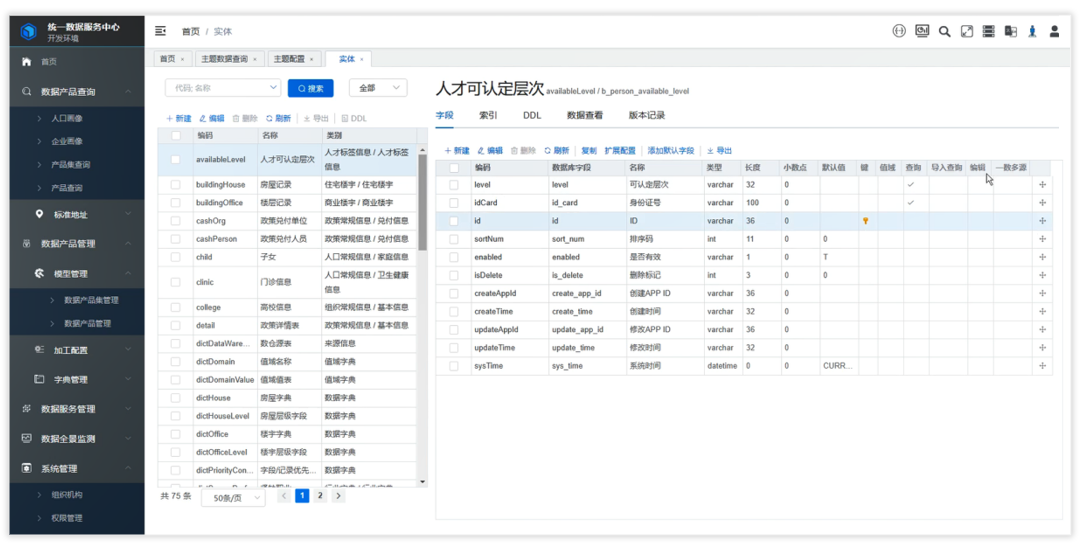Click the app logo cube icon
1080x550 pixels.
(x=28, y=32)
